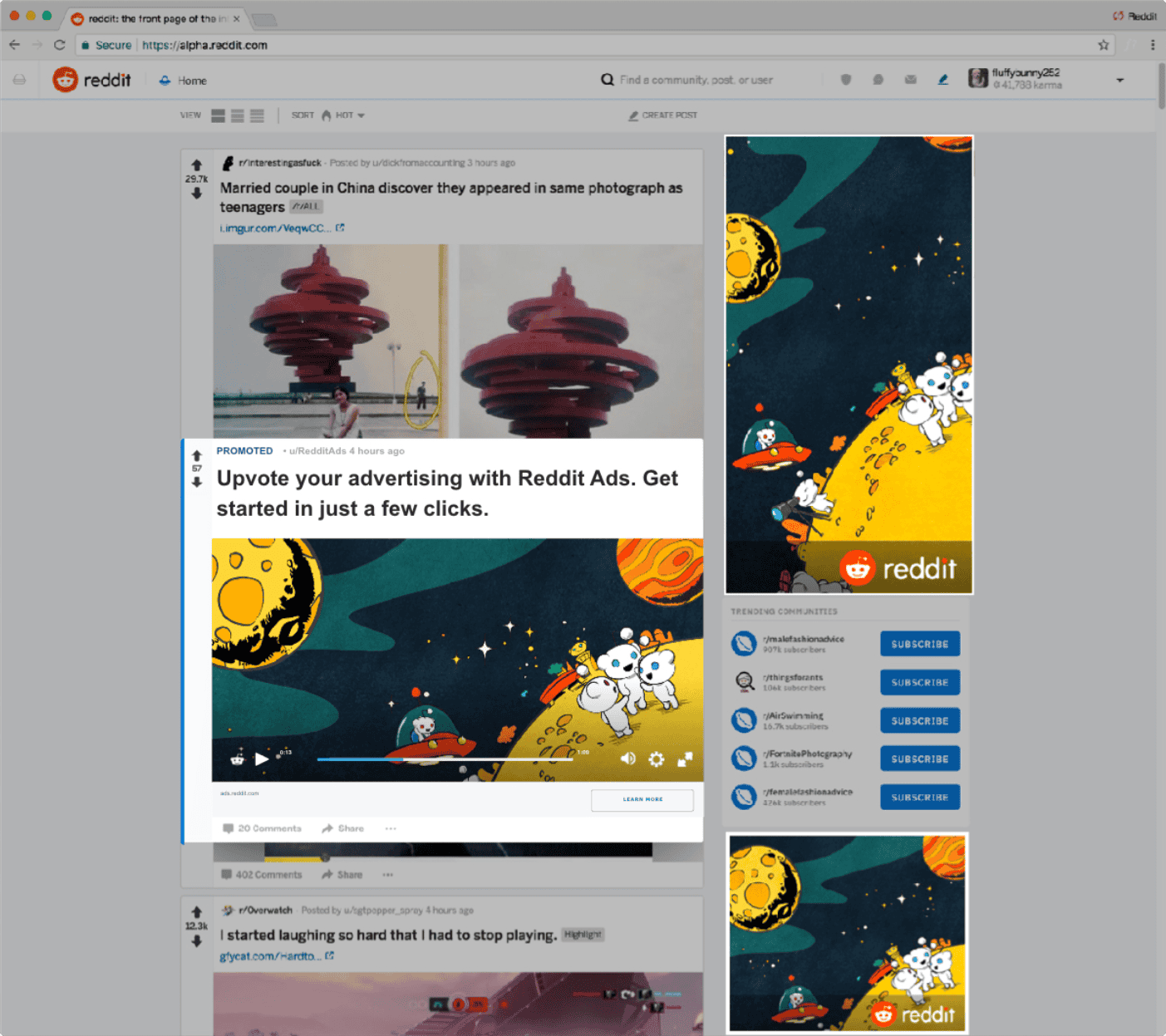Select the compact view layout icon
The image size is (1166, 1036).
pos(258,115)
